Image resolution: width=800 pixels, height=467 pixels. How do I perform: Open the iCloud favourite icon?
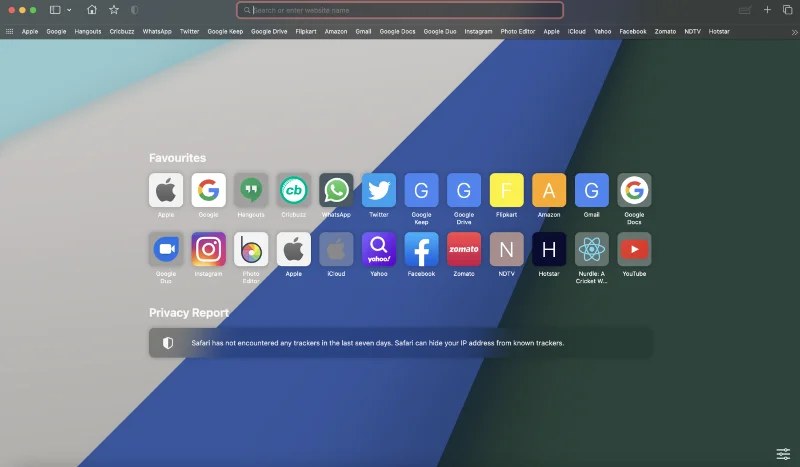click(336, 249)
